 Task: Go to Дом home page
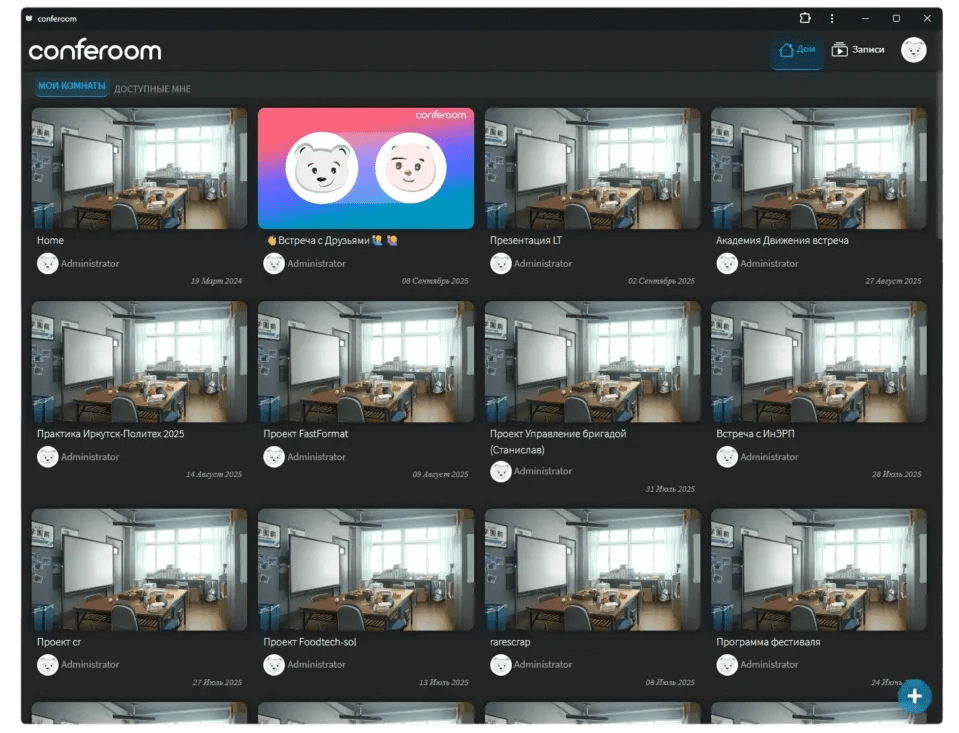pyautogui.click(x=796, y=50)
